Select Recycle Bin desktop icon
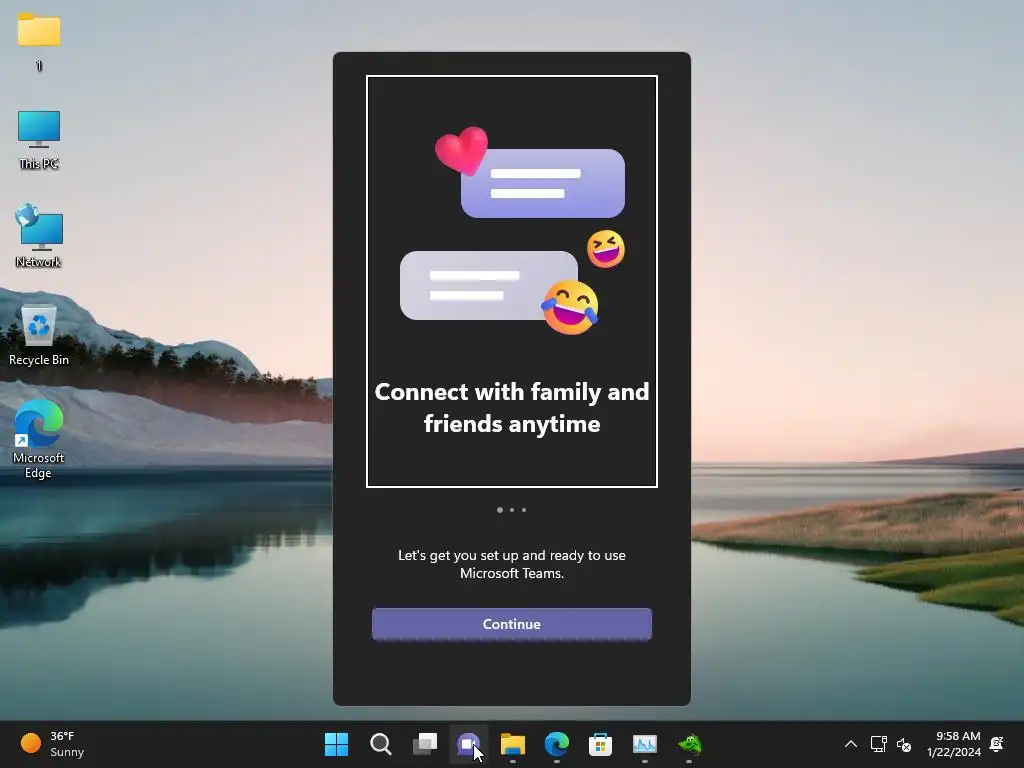1024x768 pixels. [x=39, y=335]
